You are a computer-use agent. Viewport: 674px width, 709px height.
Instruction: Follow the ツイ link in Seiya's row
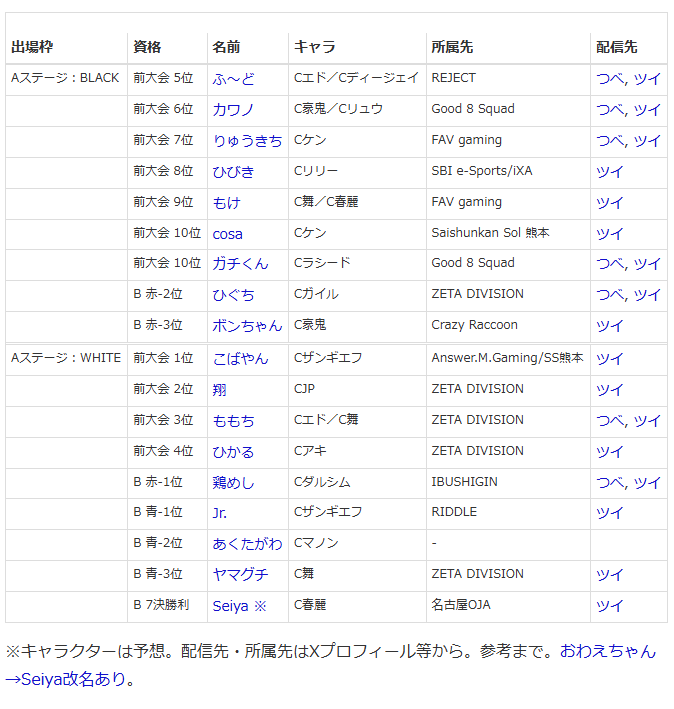609,606
